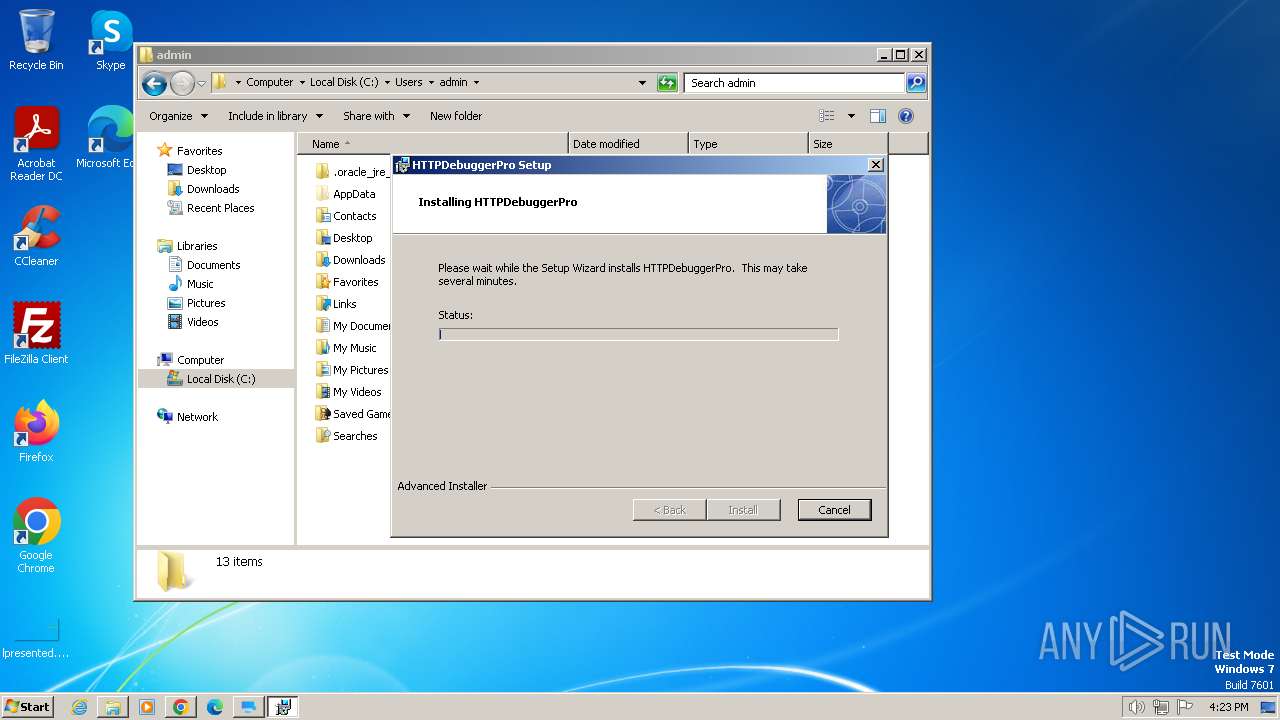Open the Share with dropdown

pyautogui.click(x=376, y=116)
